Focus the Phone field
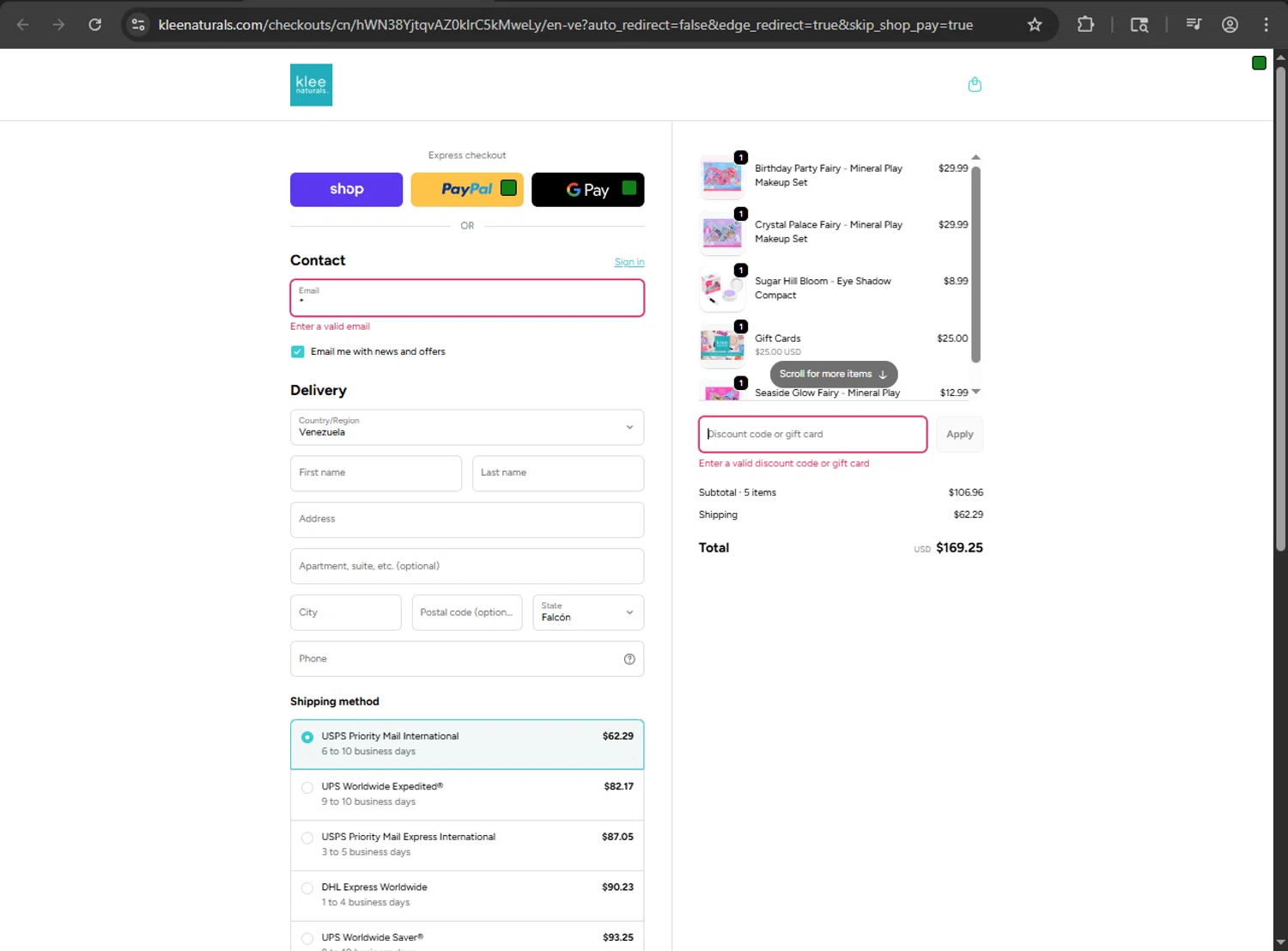Screen dimensions: 1288x951 (x=467, y=659)
